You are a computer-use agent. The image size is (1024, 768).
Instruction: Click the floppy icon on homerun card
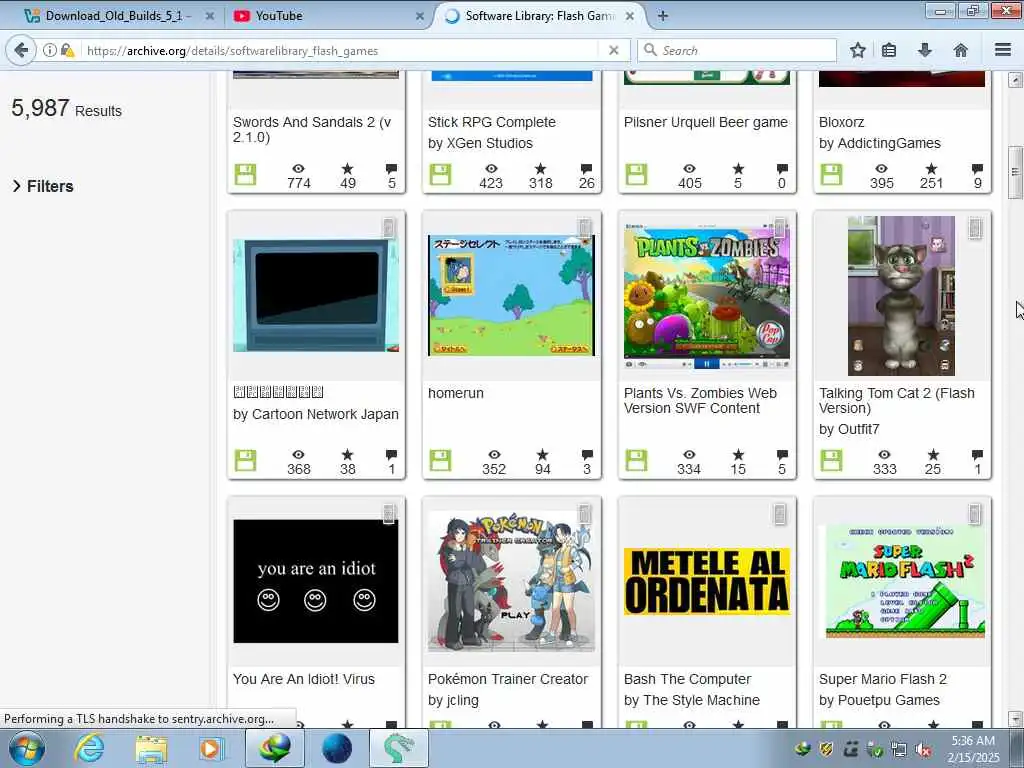pos(440,460)
